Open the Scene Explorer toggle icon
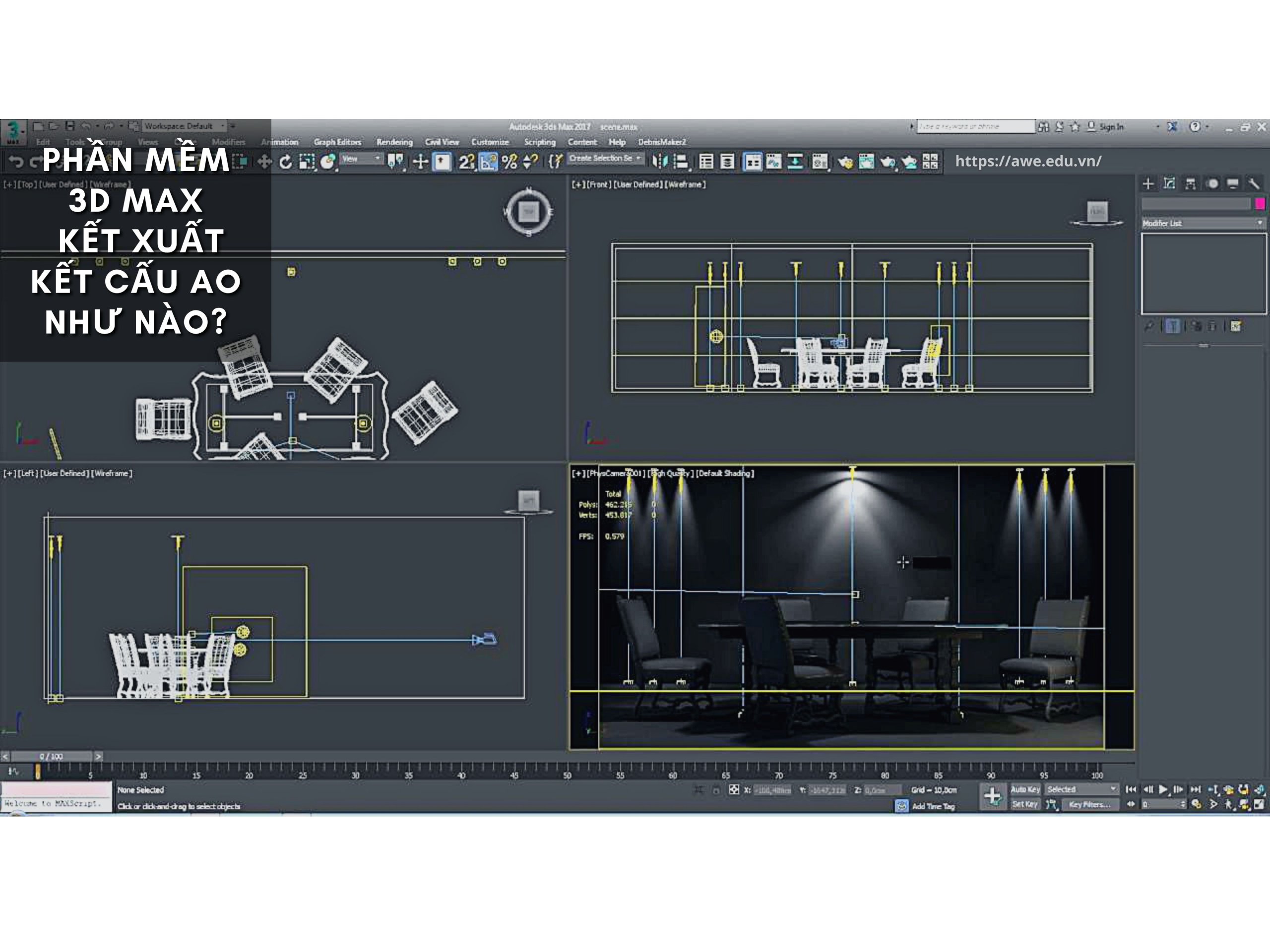 click(x=706, y=162)
